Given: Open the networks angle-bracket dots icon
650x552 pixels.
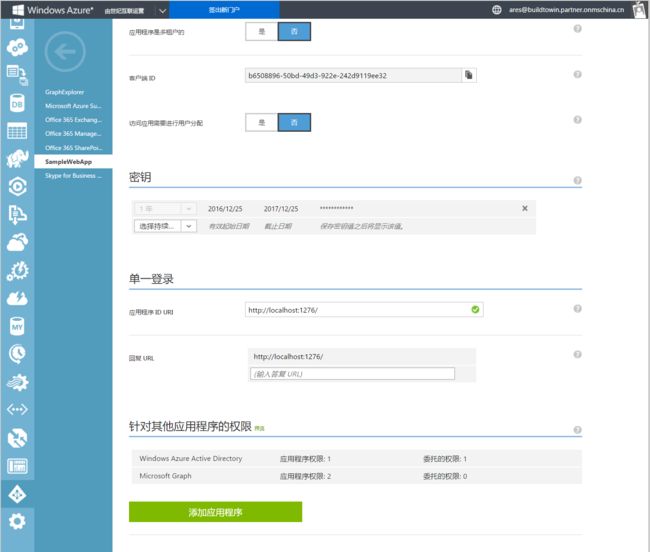Looking at the screenshot, I should pos(17,409).
